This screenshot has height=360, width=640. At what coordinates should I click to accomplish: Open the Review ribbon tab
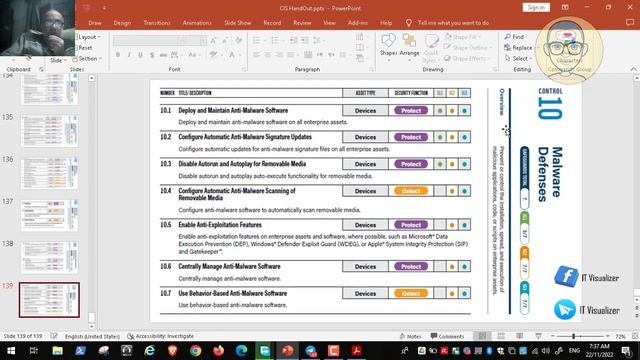click(302, 23)
